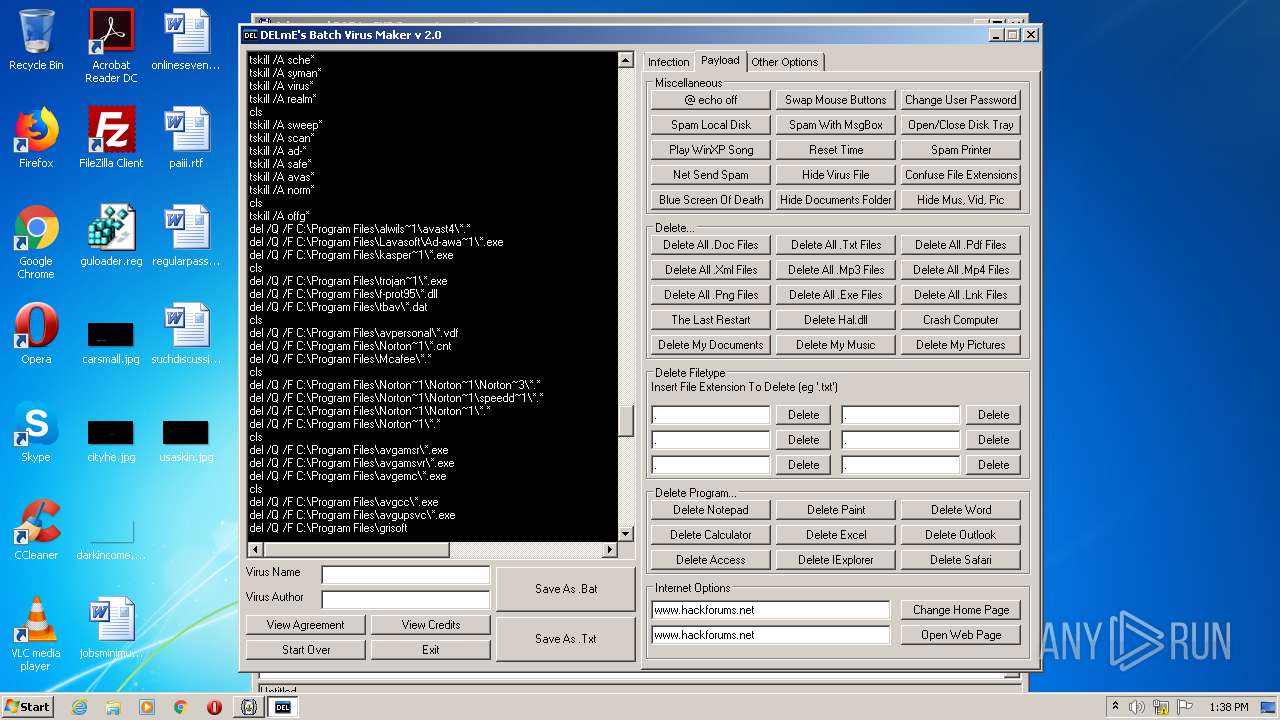Open Windows Media Player taskbar icon
The image size is (1280, 720).
click(147, 707)
